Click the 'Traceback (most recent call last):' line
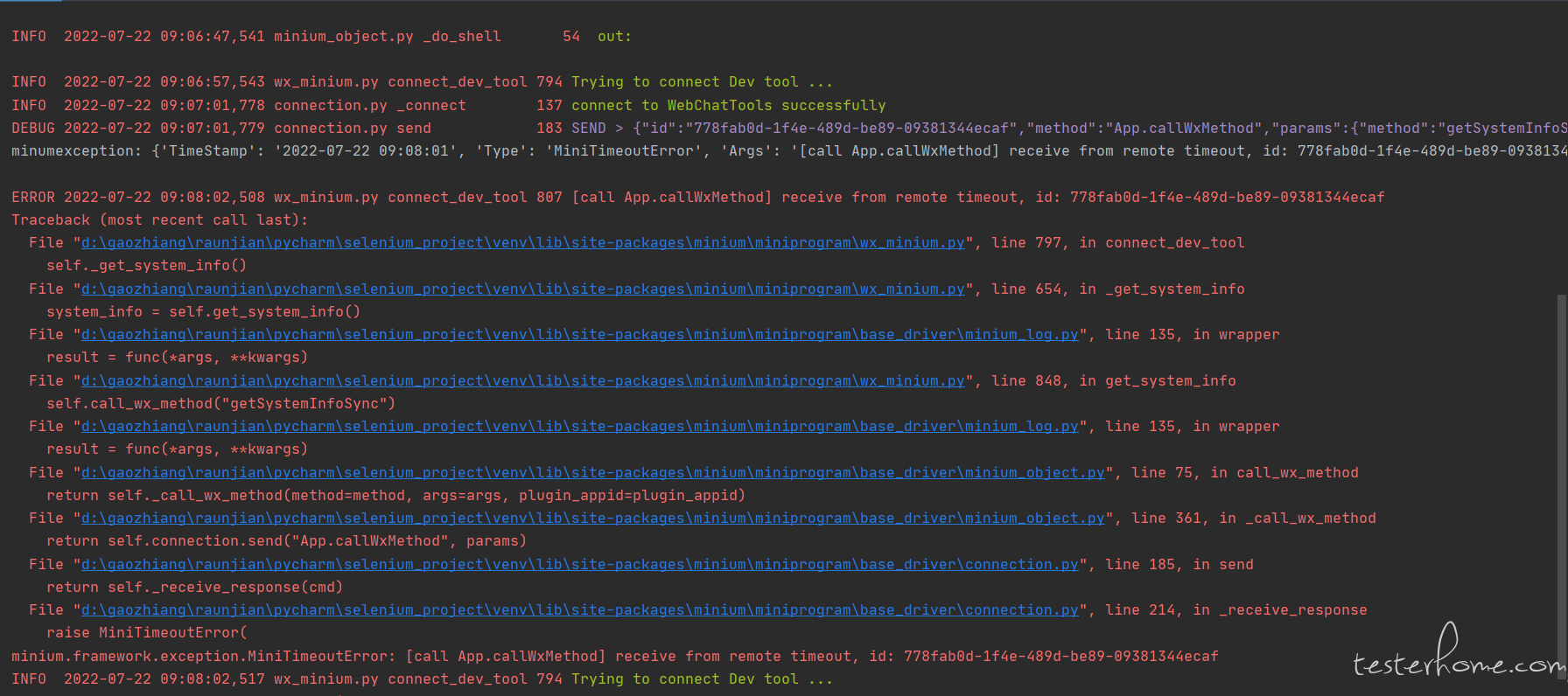 (160, 220)
